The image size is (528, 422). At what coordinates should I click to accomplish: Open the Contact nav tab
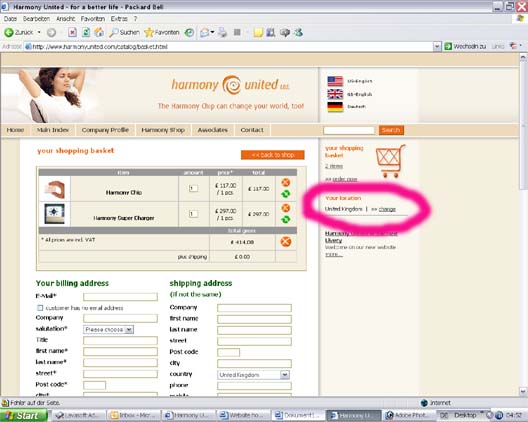point(252,130)
